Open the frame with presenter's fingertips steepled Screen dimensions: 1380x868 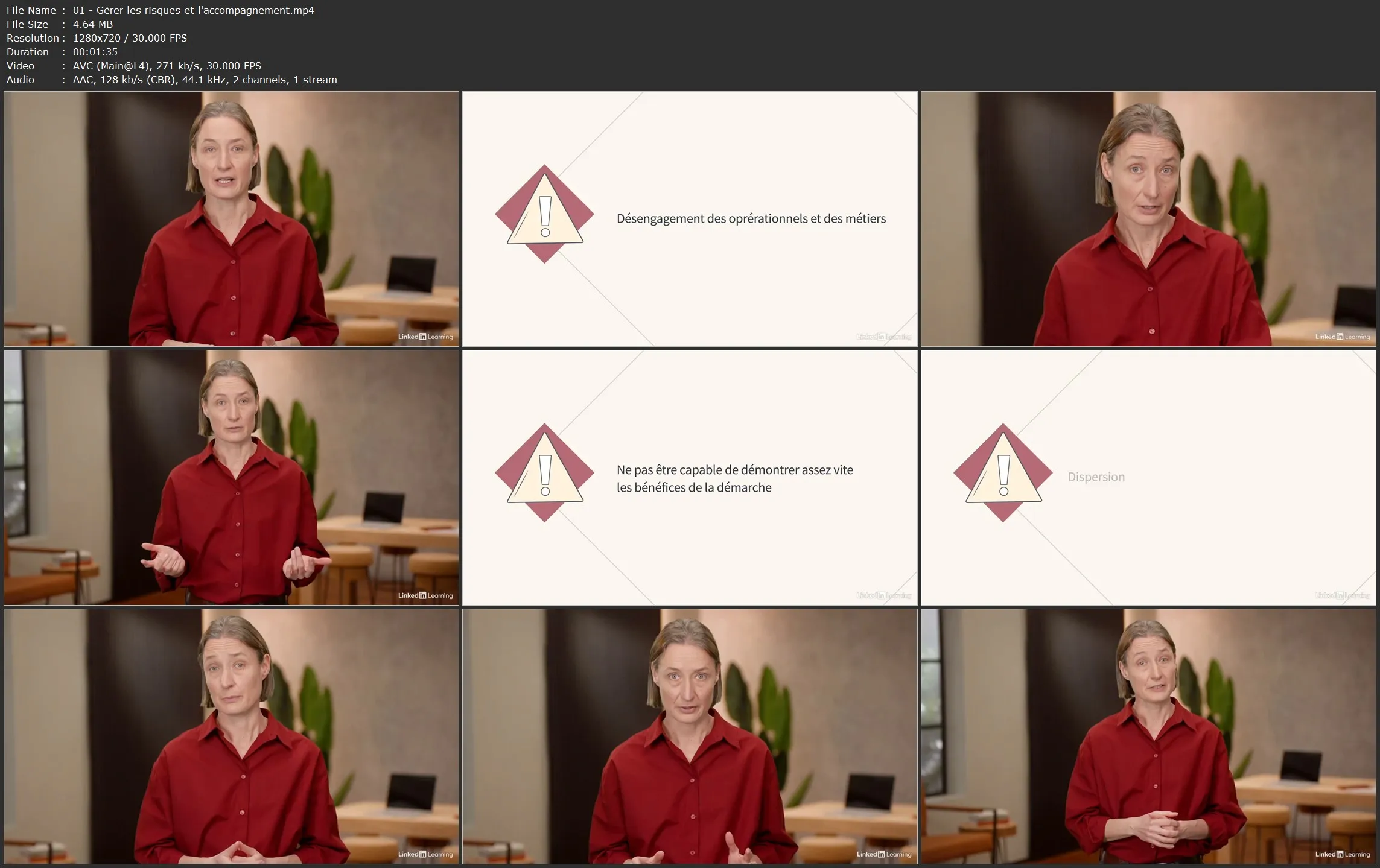coord(231,737)
